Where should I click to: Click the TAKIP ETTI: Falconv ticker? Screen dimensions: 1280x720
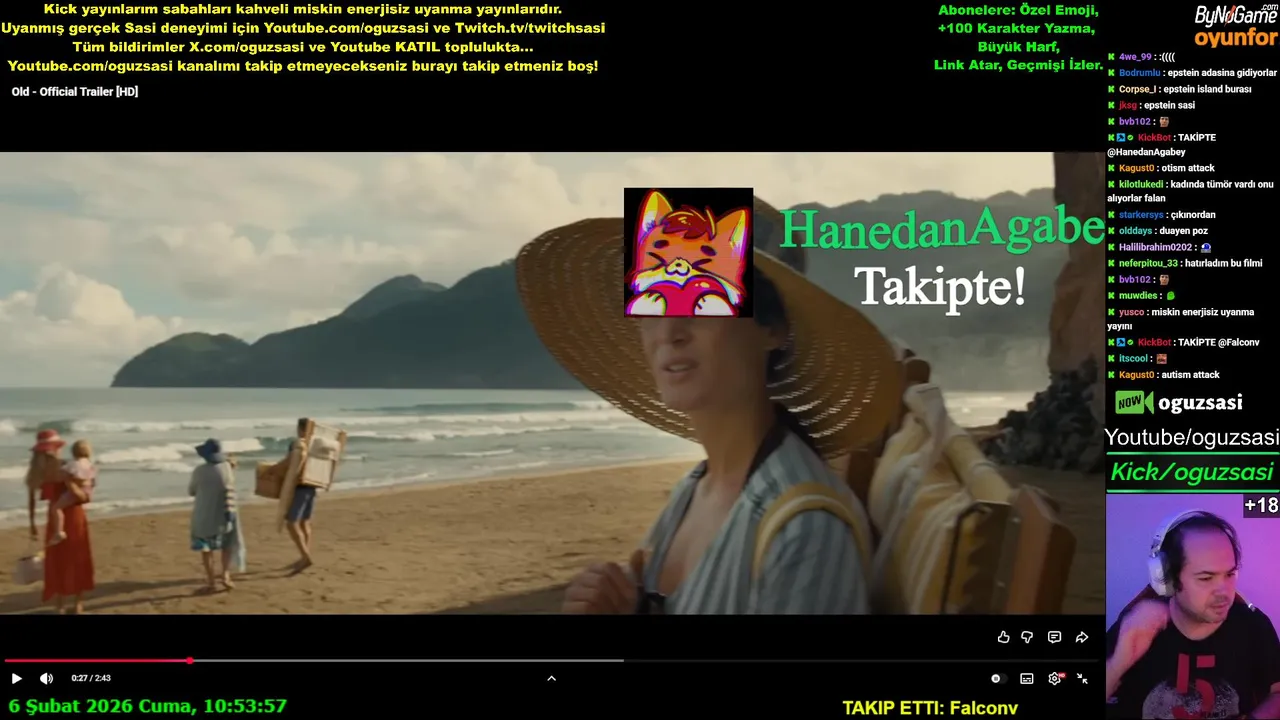click(930, 708)
